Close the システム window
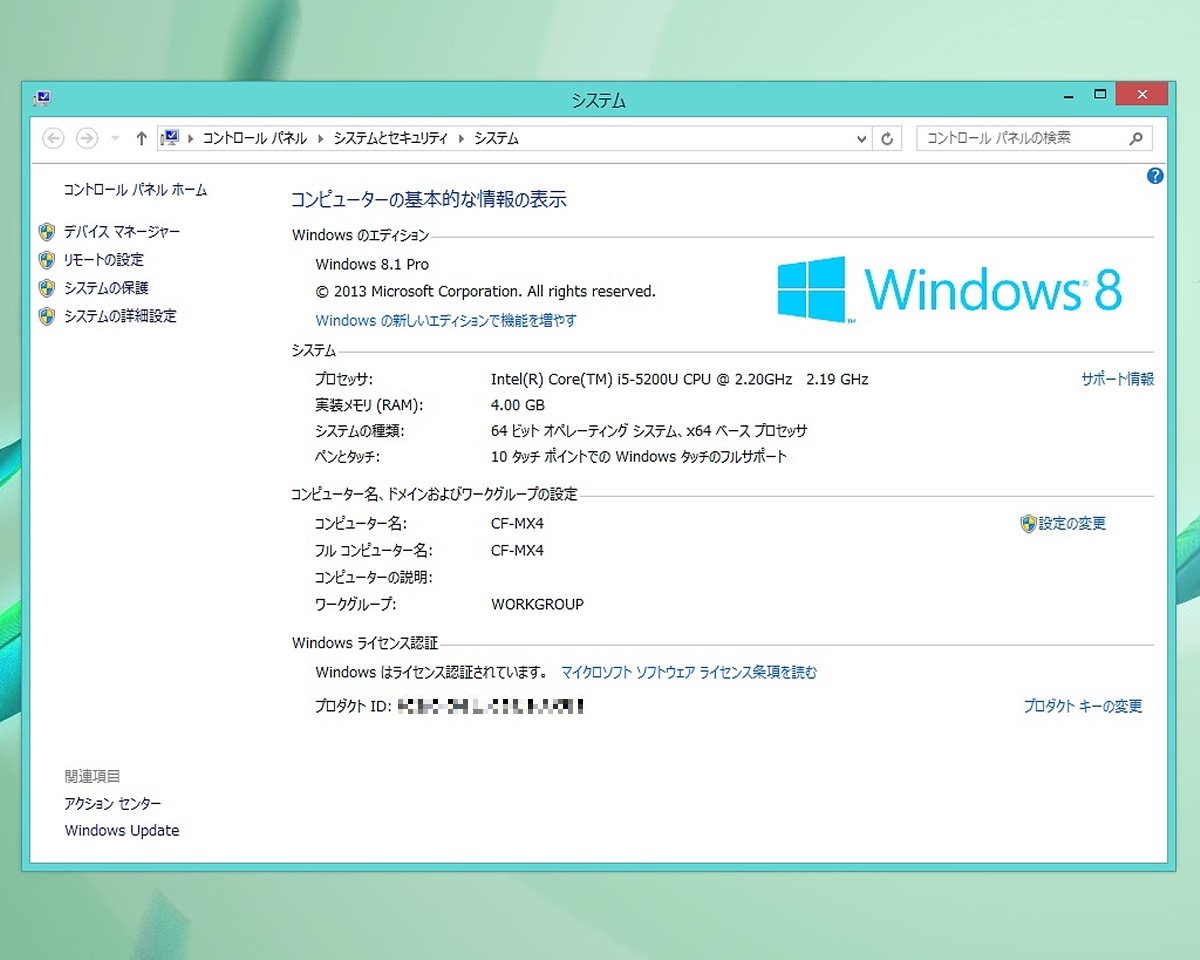The width and height of the screenshot is (1200, 960). [x=1141, y=95]
